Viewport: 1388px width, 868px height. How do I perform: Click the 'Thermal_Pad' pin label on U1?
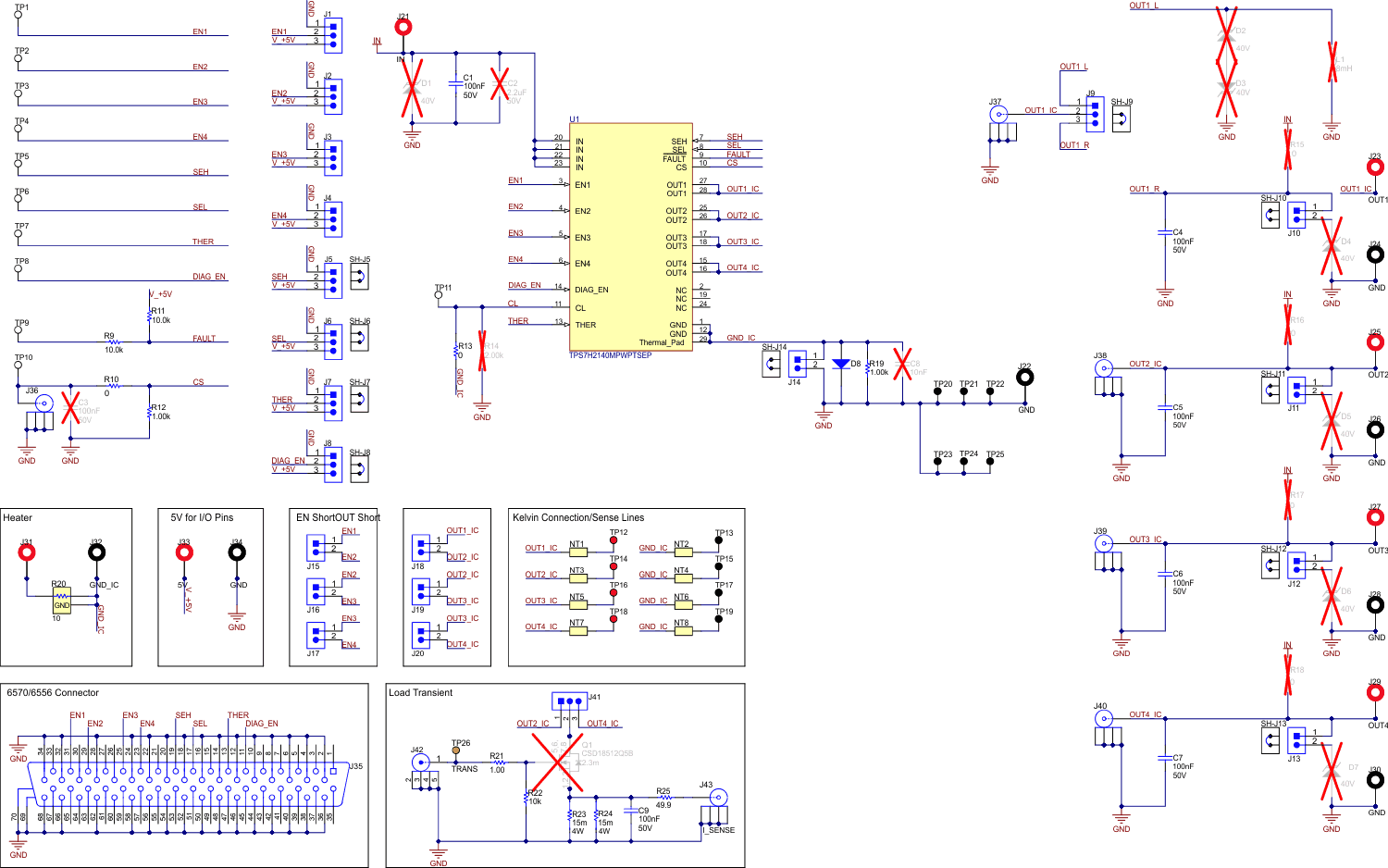662,342
